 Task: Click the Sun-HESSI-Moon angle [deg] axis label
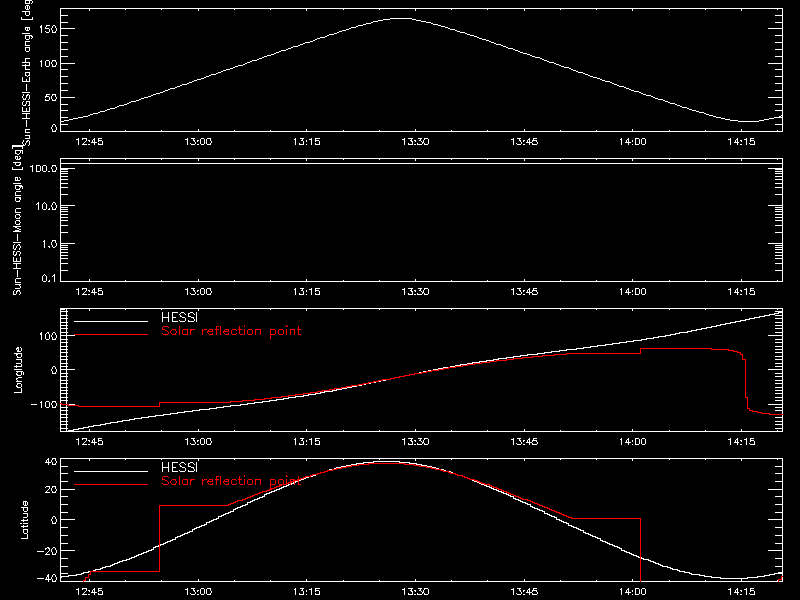tap(18, 220)
